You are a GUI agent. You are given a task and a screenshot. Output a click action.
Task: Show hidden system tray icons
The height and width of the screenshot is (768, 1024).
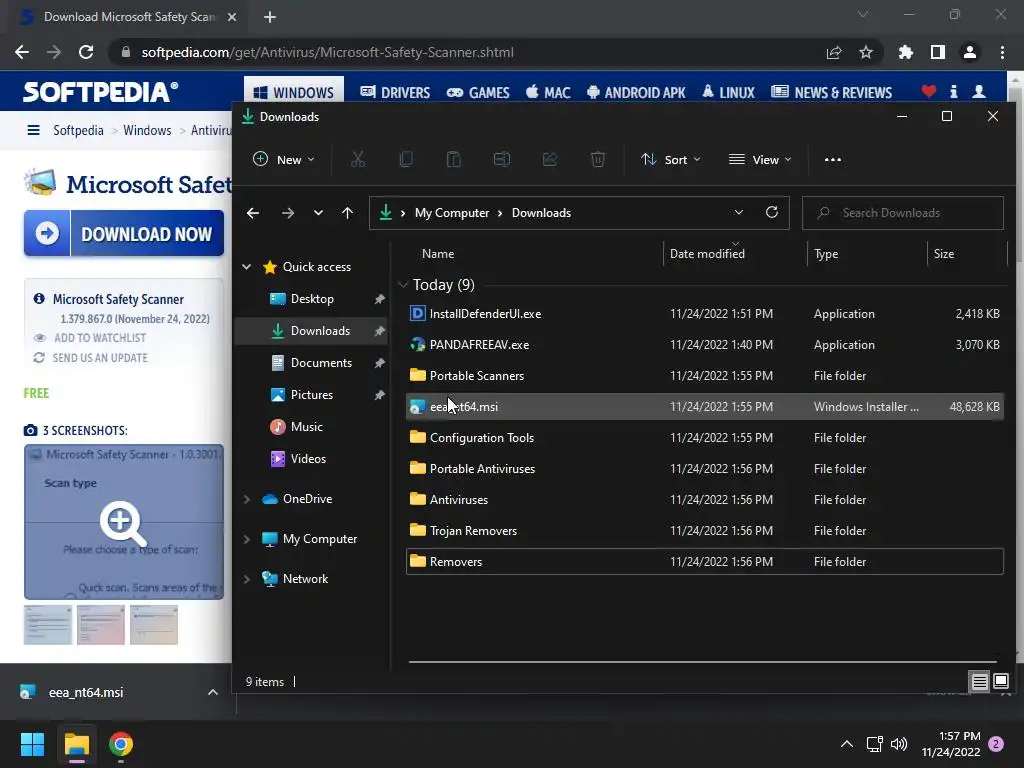(846, 744)
